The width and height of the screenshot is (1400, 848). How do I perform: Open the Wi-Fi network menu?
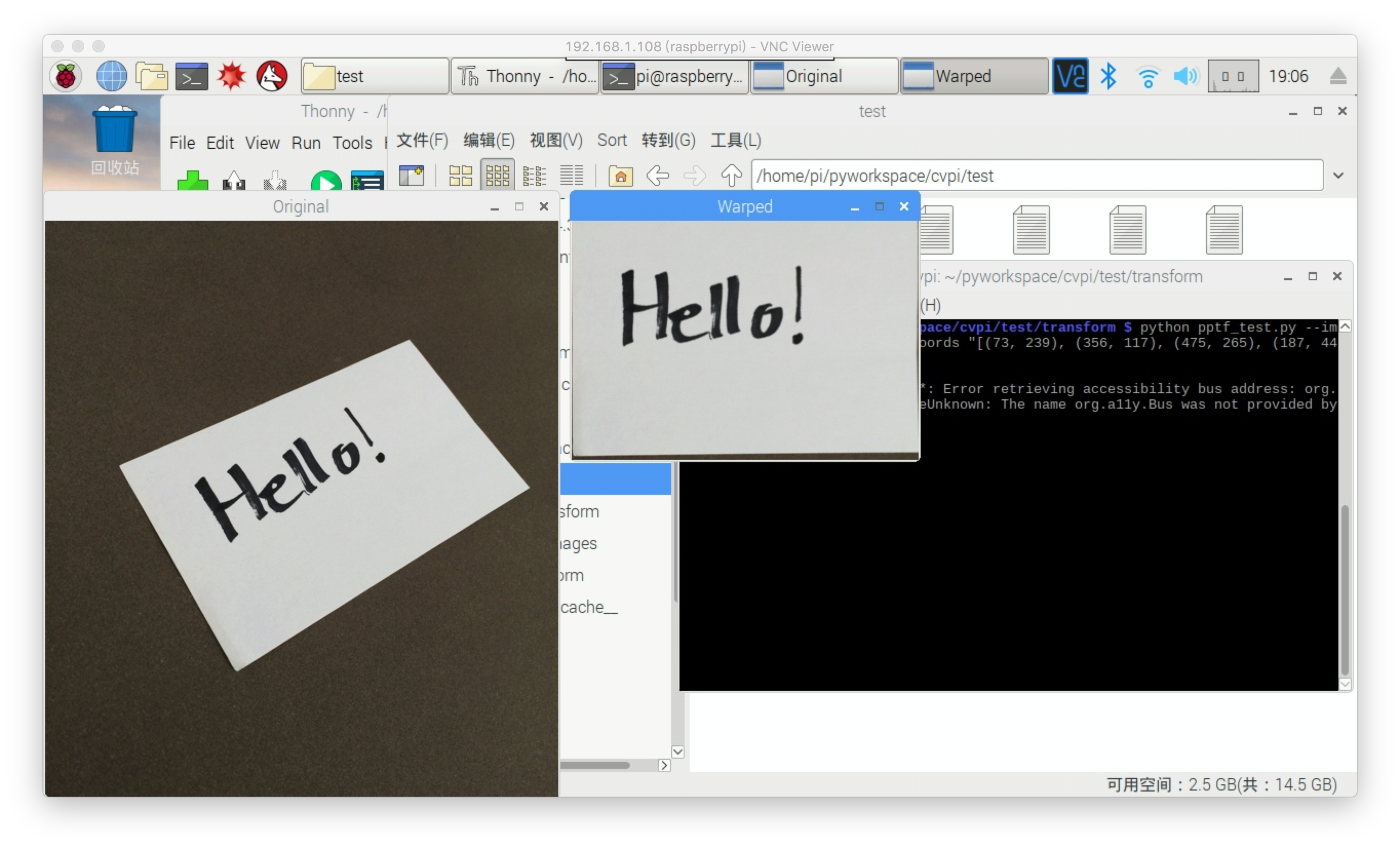1148,76
